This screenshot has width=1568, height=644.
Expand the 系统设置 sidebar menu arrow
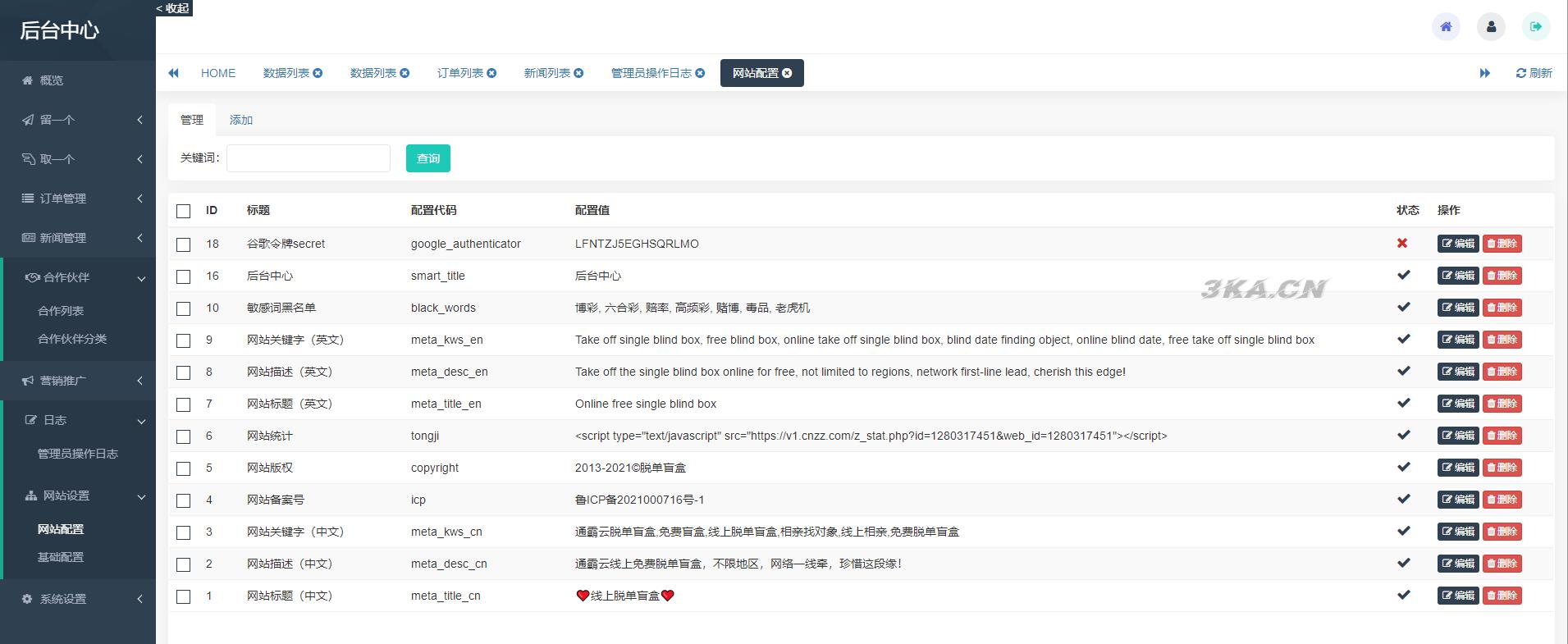139,599
